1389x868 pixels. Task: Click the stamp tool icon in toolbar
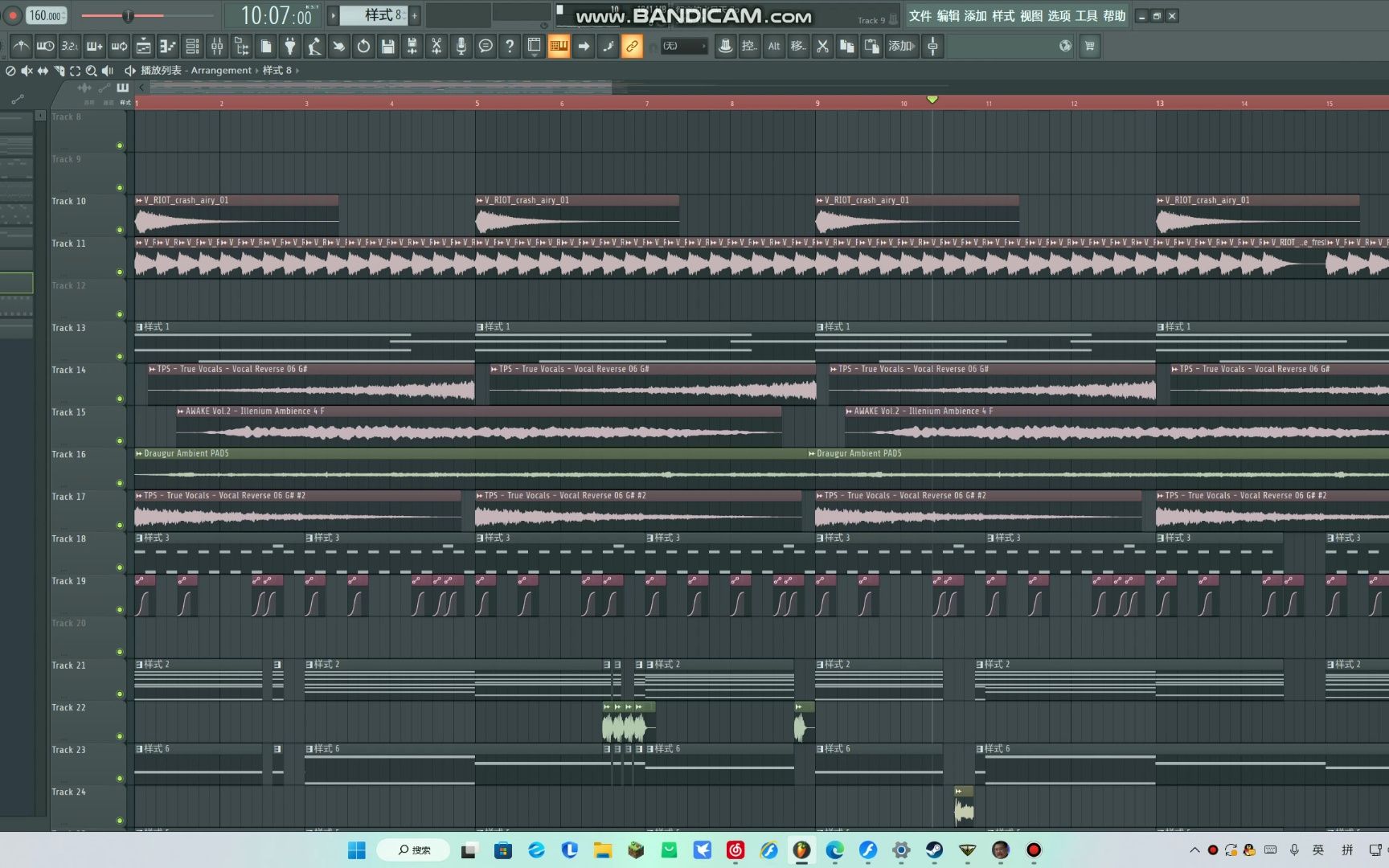coord(725,47)
